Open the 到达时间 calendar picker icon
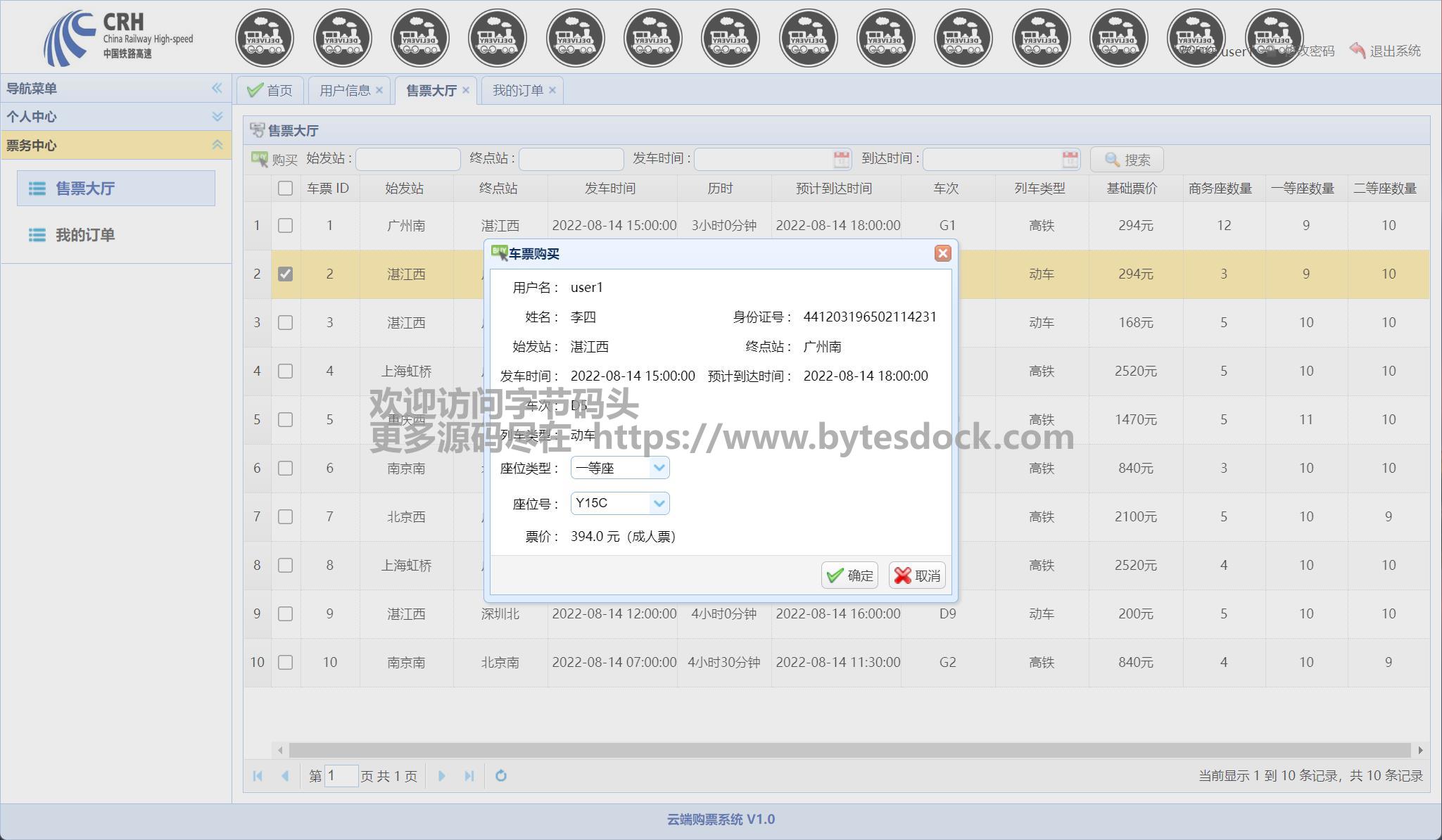The height and width of the screenshot is (840, 1442). [x=1070, y=160]
